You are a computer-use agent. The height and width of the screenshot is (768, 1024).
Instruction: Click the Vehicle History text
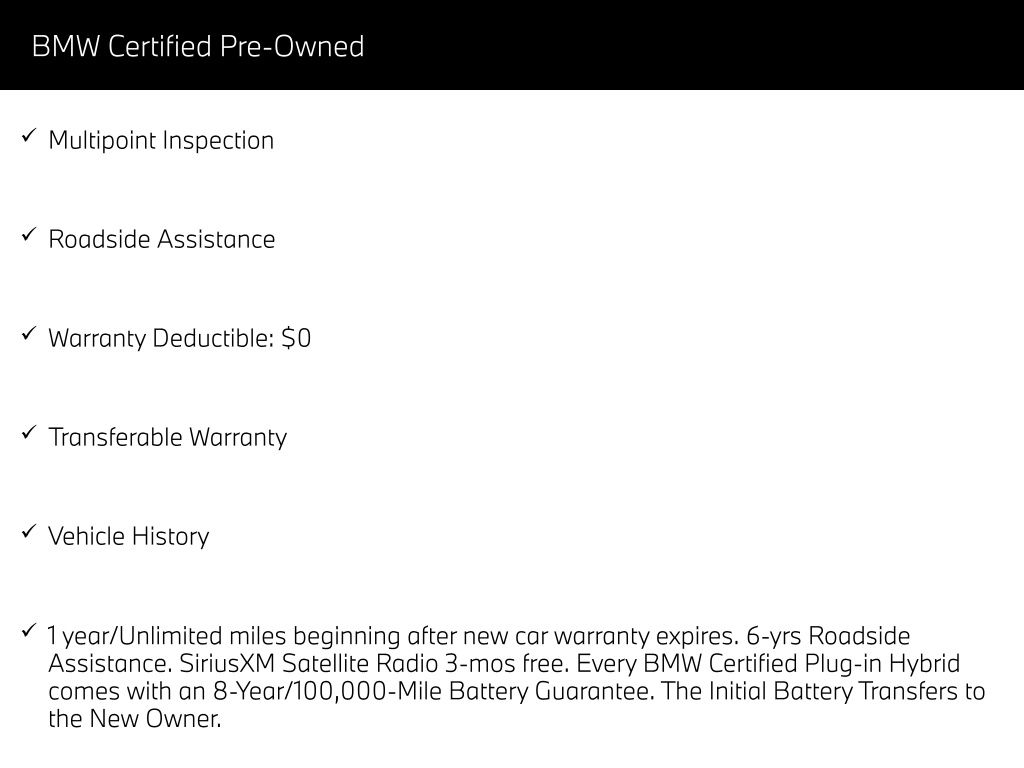coord(129,536)
